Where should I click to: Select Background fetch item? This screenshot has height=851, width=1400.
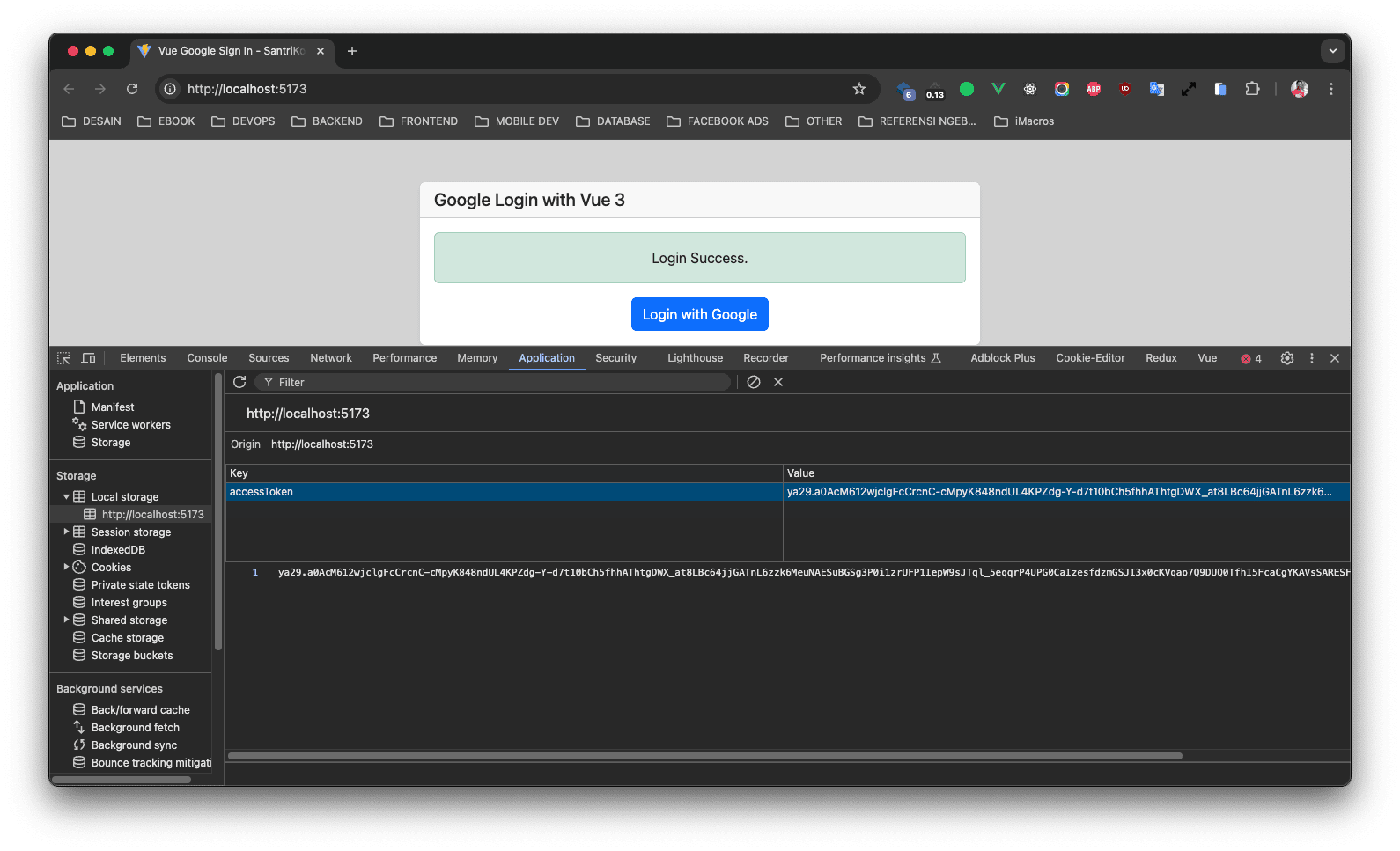(x=136, y=727)
